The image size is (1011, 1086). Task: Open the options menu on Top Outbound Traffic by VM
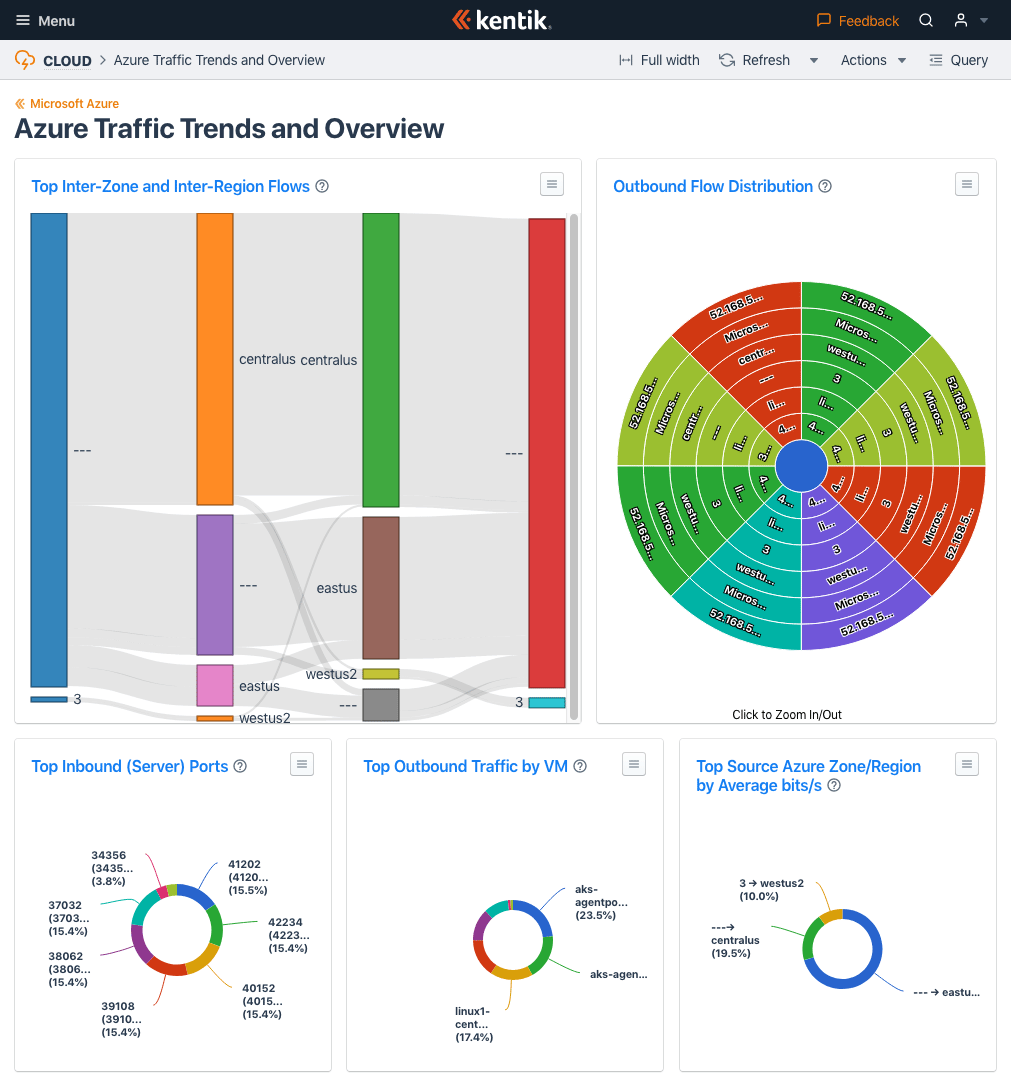(x=634, y=764)
